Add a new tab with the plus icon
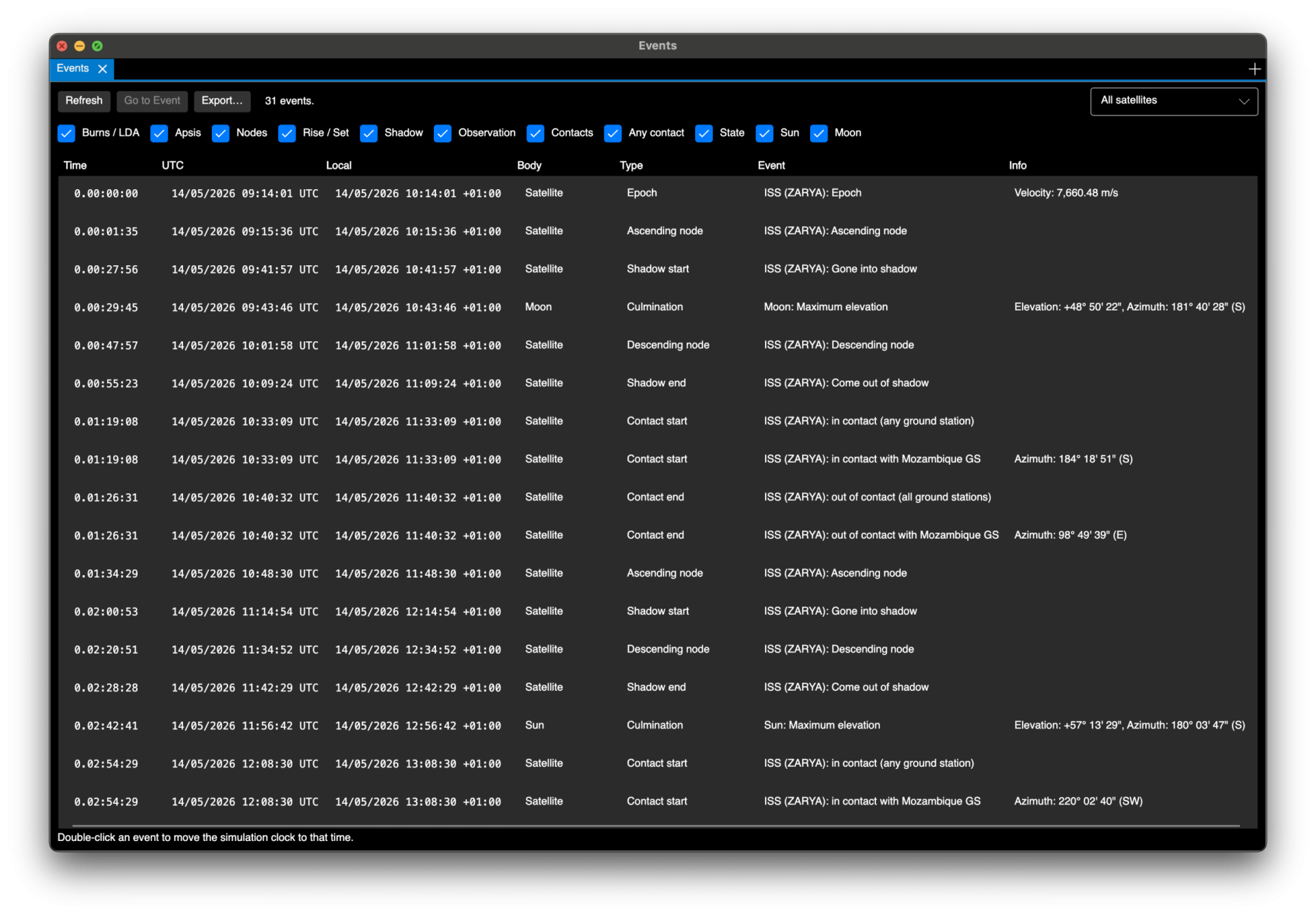The image size is (1316, 917). 1254,69
